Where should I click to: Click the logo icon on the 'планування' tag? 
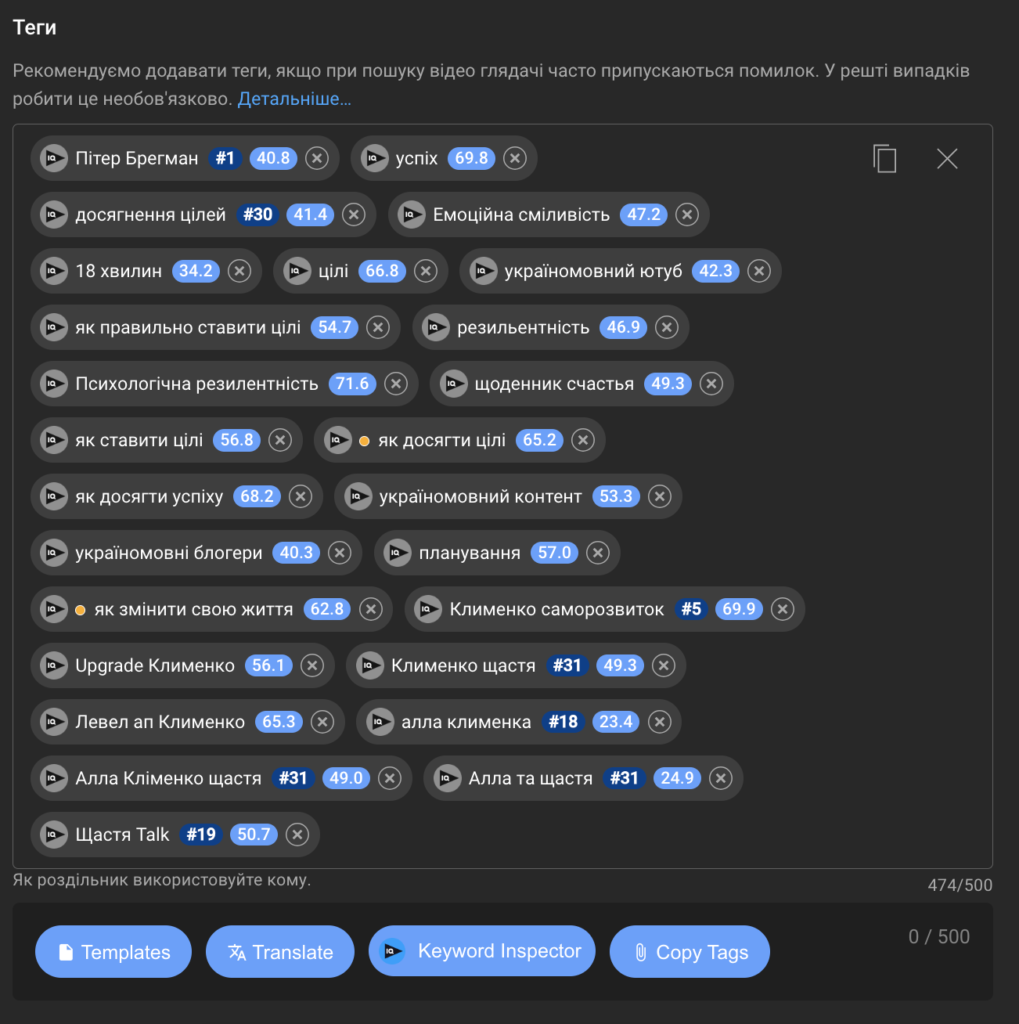[x=398, y=552]
